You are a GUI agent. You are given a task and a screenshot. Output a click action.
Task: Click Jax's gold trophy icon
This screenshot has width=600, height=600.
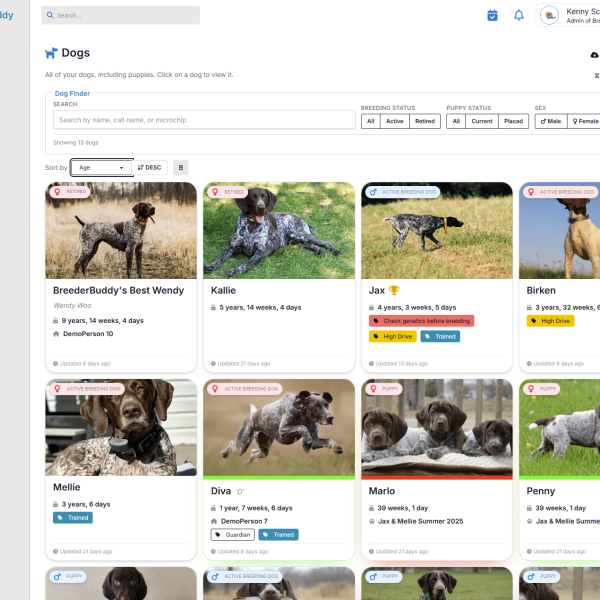pyautogui.click(x=394, y=290)
